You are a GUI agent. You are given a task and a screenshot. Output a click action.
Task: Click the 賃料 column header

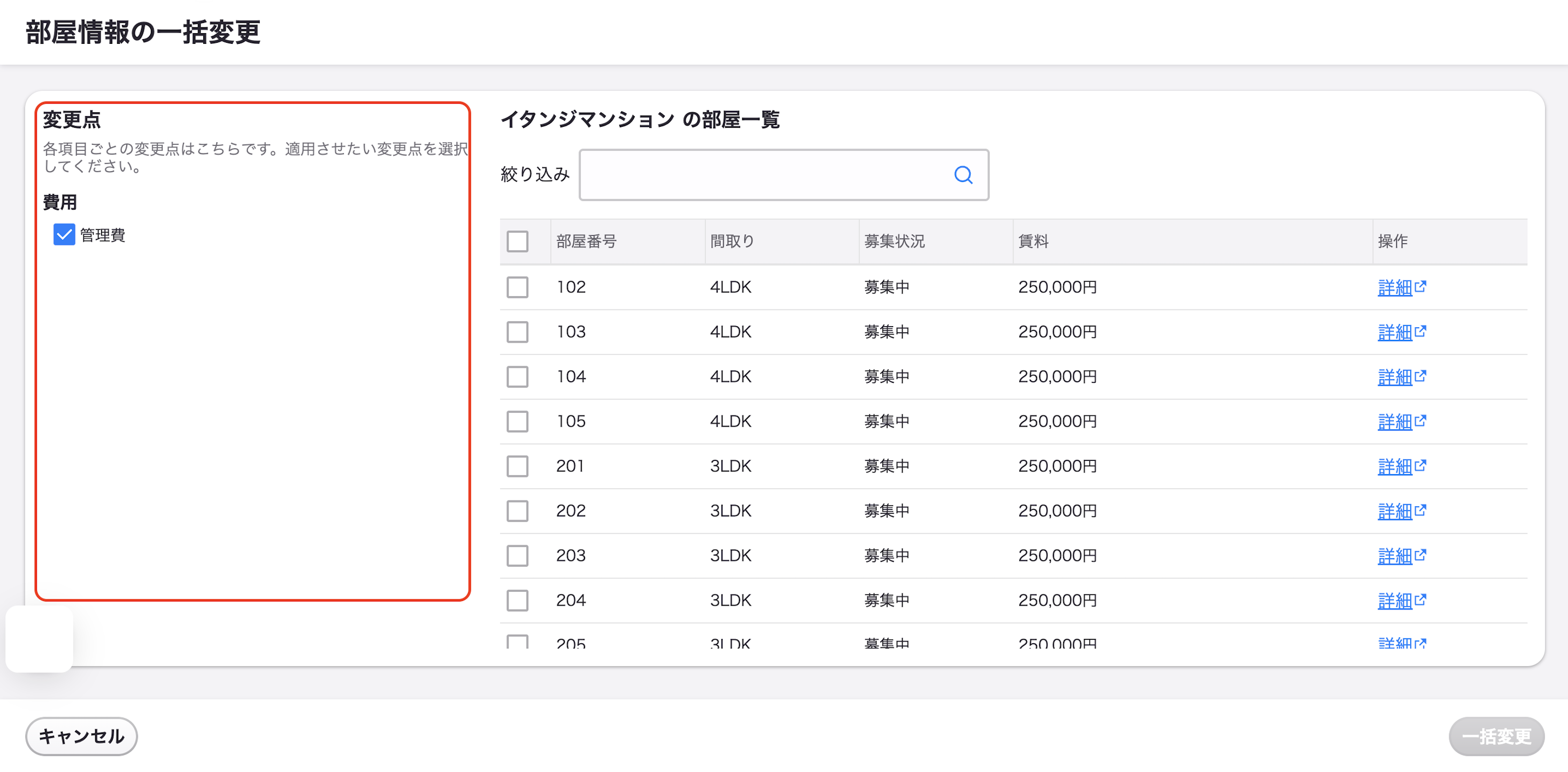1033,242
